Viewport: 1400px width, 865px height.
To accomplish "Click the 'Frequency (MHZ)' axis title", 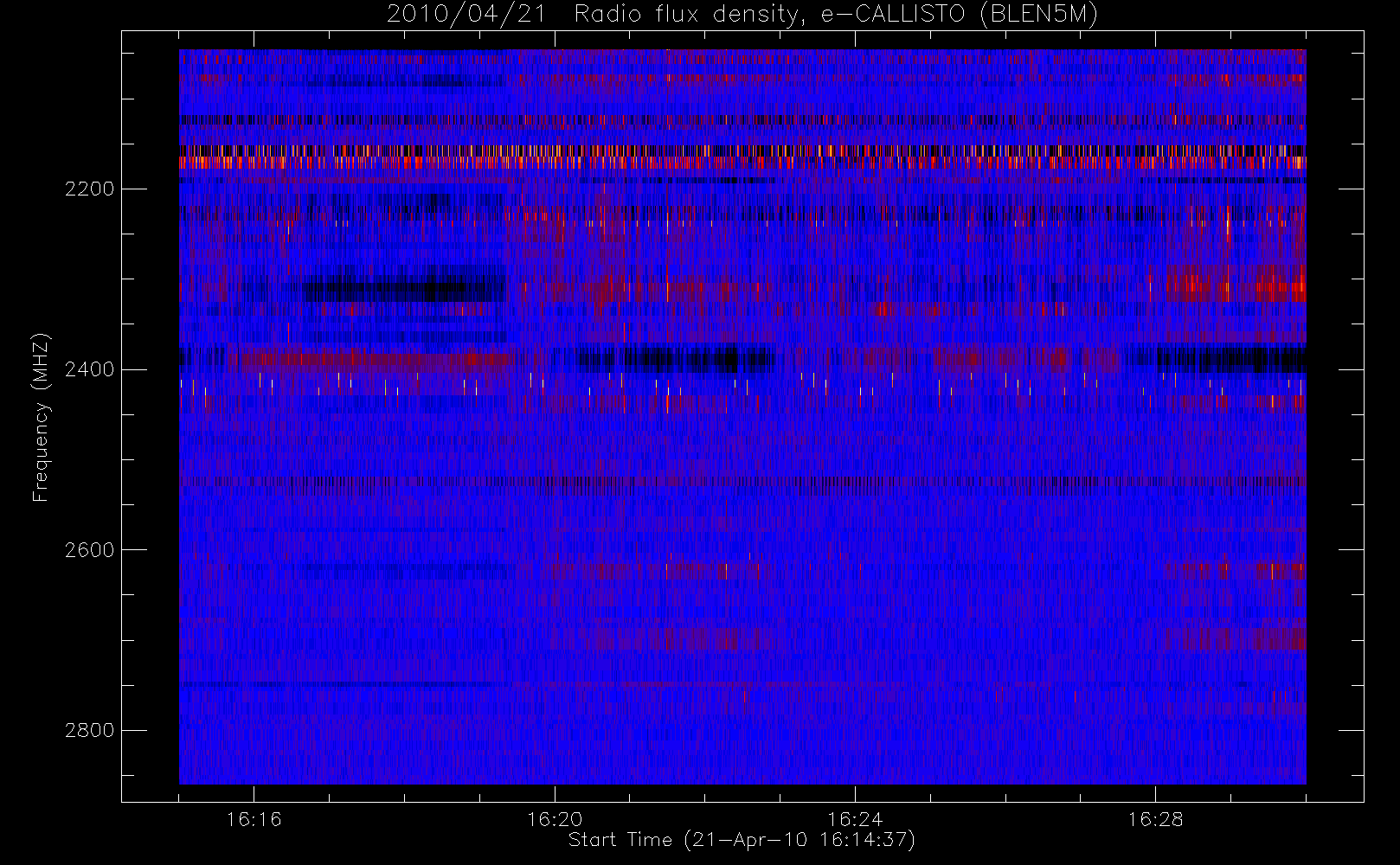I will point(41,417).
